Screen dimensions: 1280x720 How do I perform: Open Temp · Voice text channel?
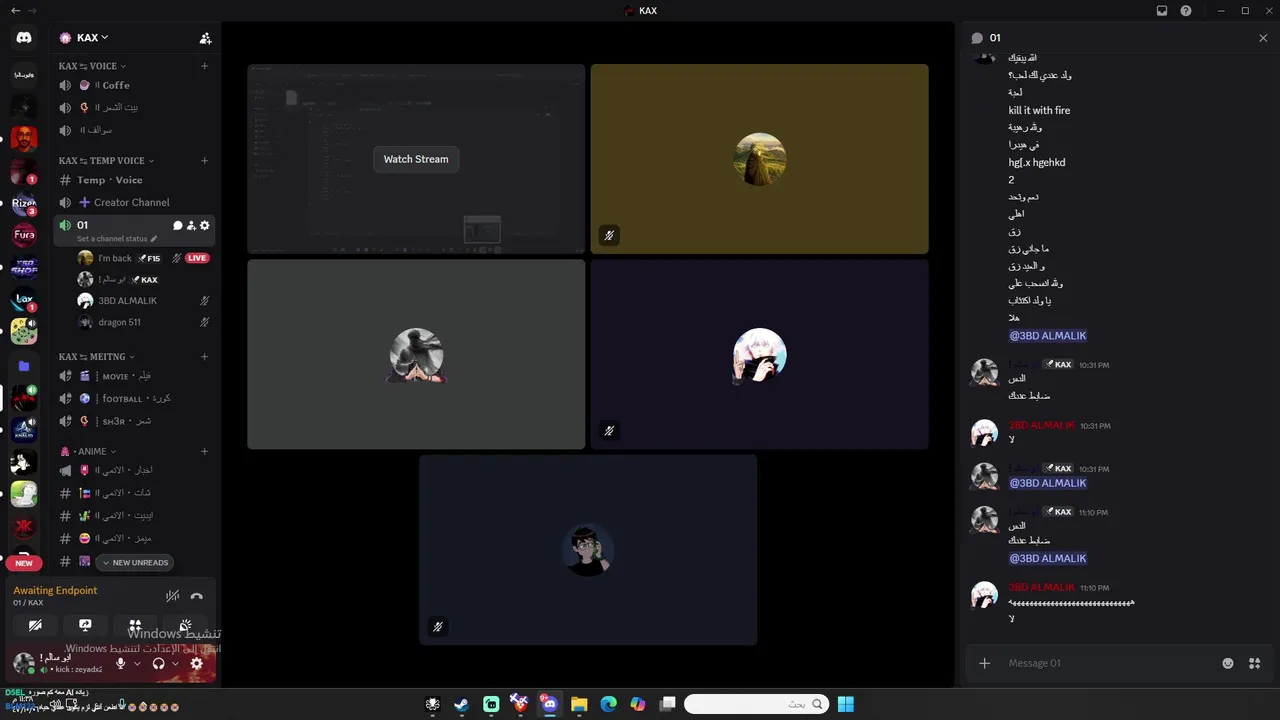click(134, 180)
